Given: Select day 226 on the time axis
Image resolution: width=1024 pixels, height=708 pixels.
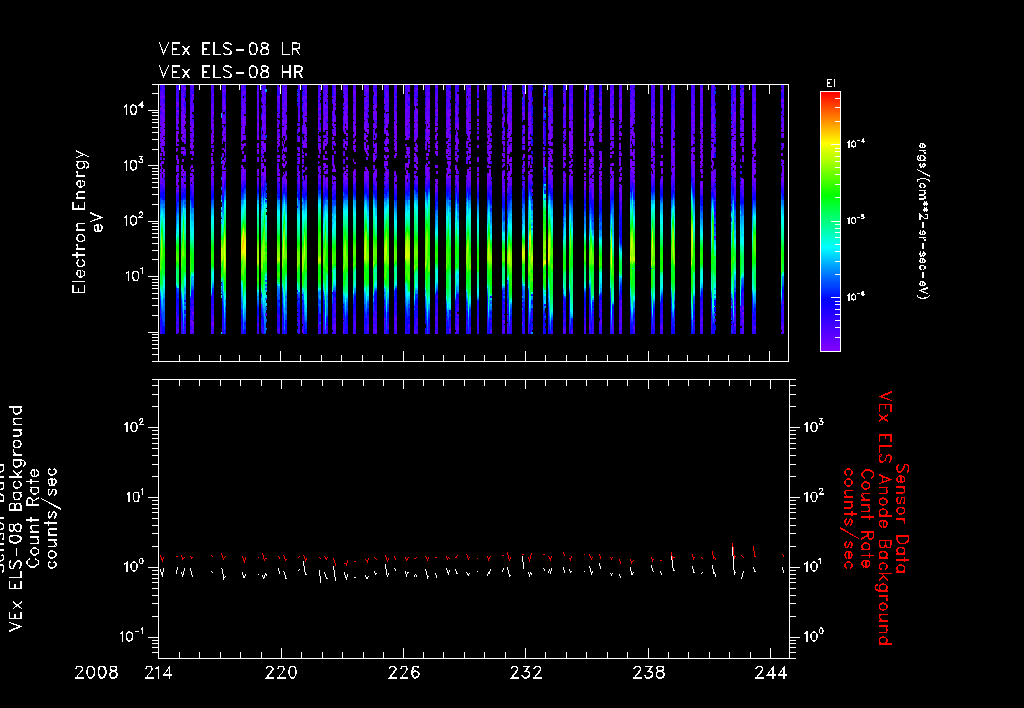Looking at the screenshot, I should 404,673.
